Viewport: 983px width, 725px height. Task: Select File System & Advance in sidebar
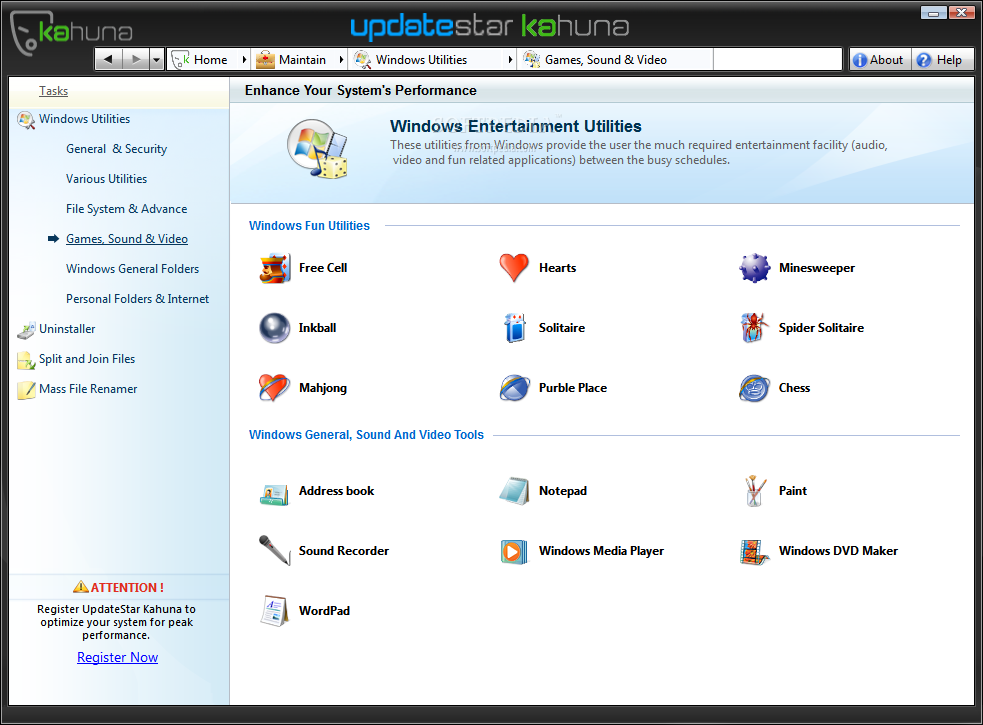(127, 209)
